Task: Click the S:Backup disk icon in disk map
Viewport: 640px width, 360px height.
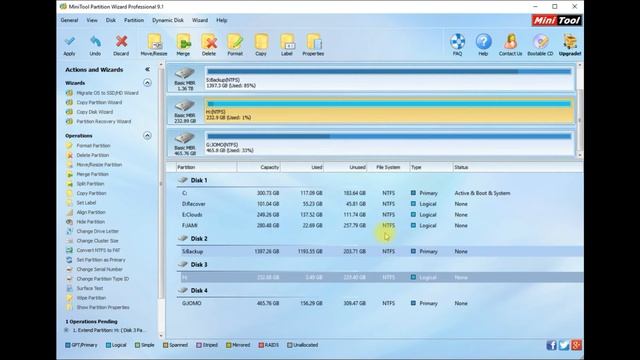Action: tap(184, 74)
